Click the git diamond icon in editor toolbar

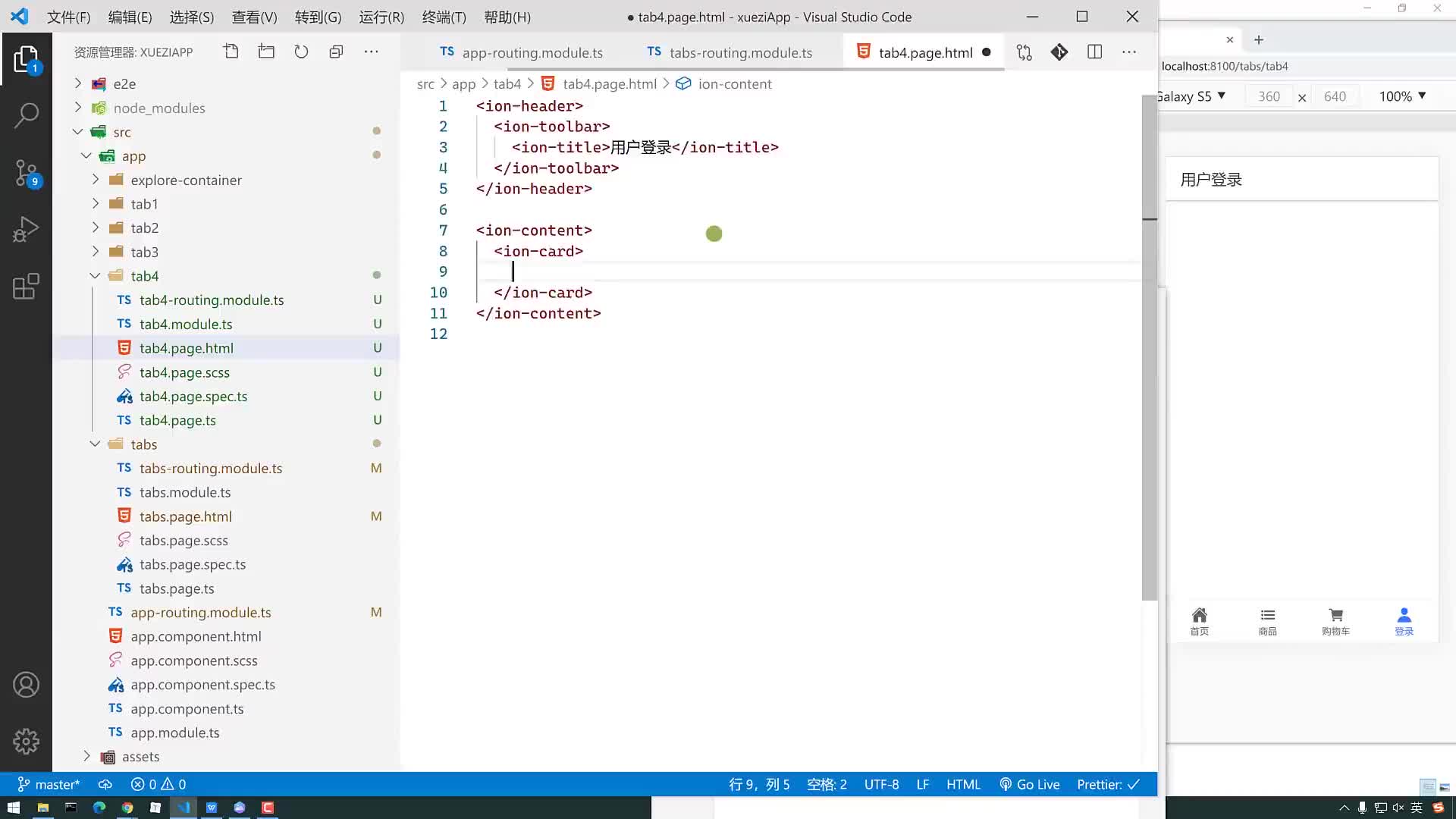(1059, 52)
